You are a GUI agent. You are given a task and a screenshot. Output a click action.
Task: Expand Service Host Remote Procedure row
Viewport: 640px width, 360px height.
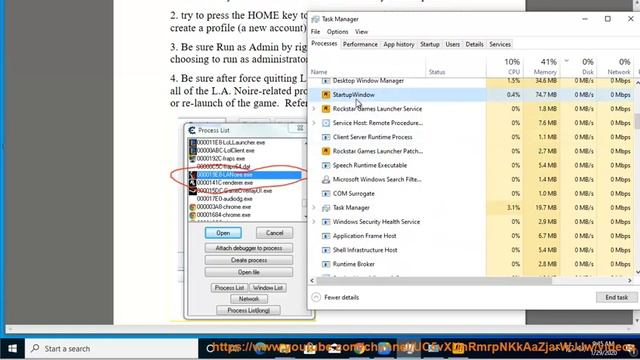(x=314, y=123)
